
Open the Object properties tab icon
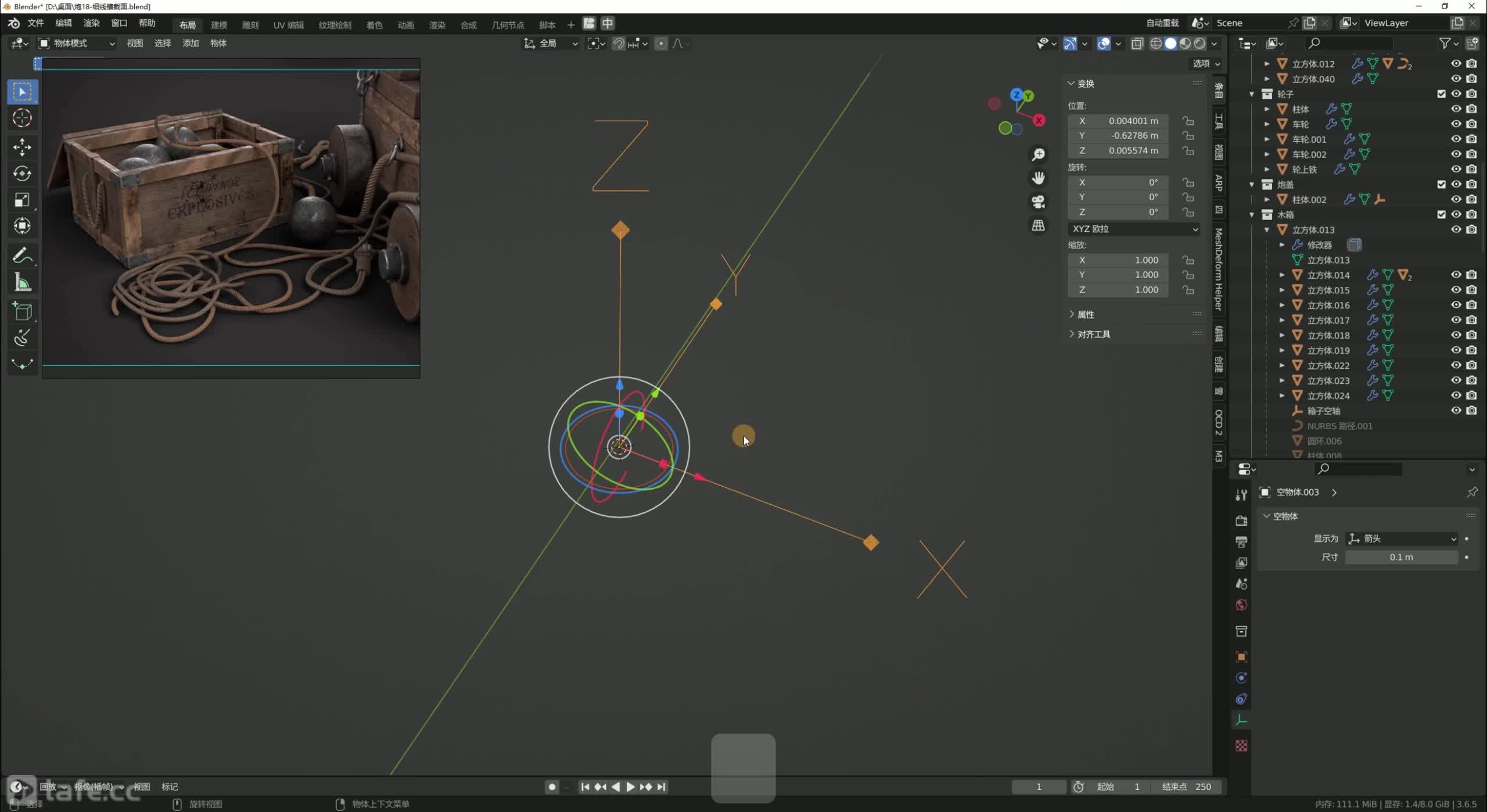pos(1241,657)
